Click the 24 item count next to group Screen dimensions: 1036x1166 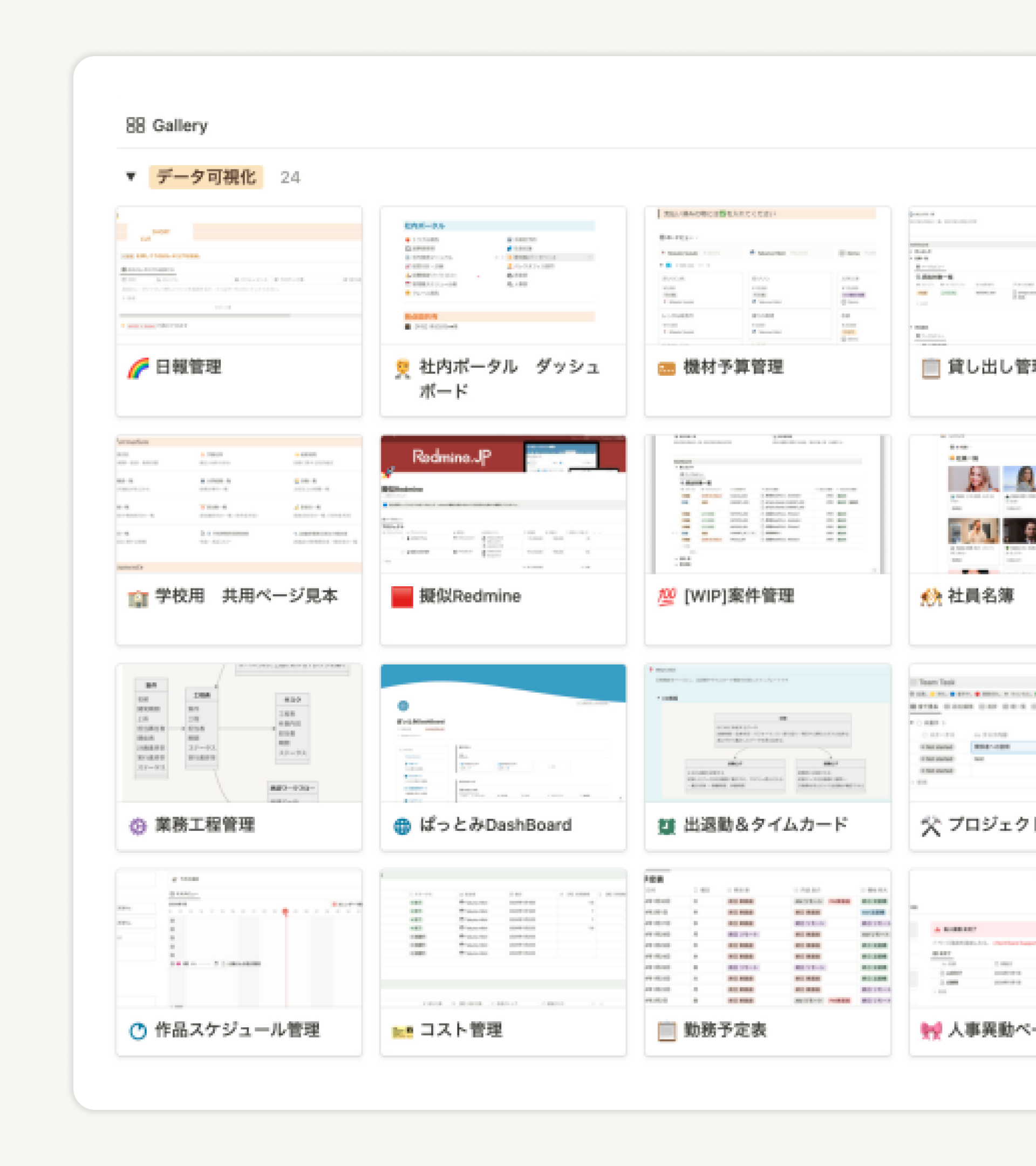[290, 178]
